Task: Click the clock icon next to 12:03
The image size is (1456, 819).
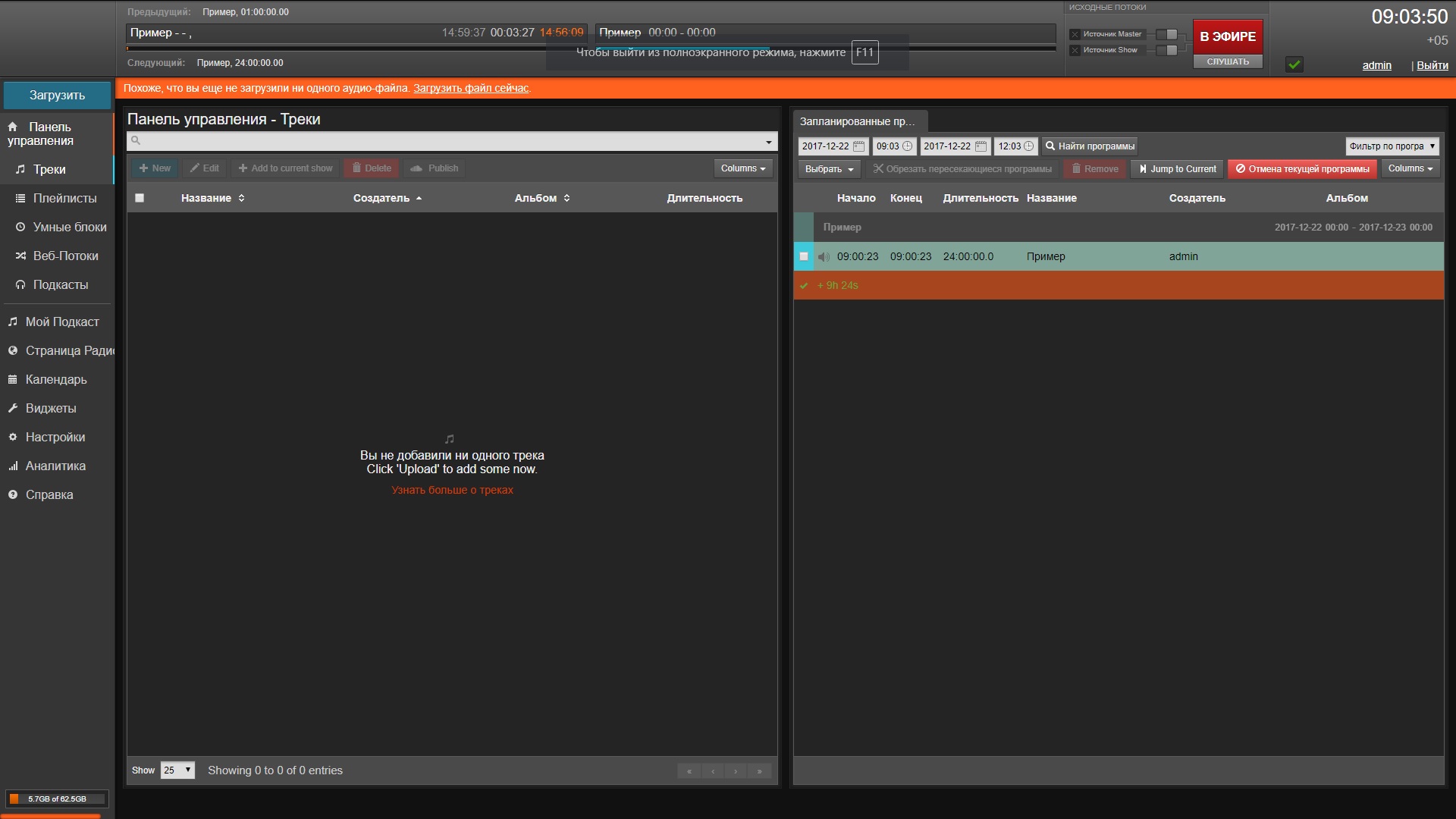Action: click(1028, 146)
